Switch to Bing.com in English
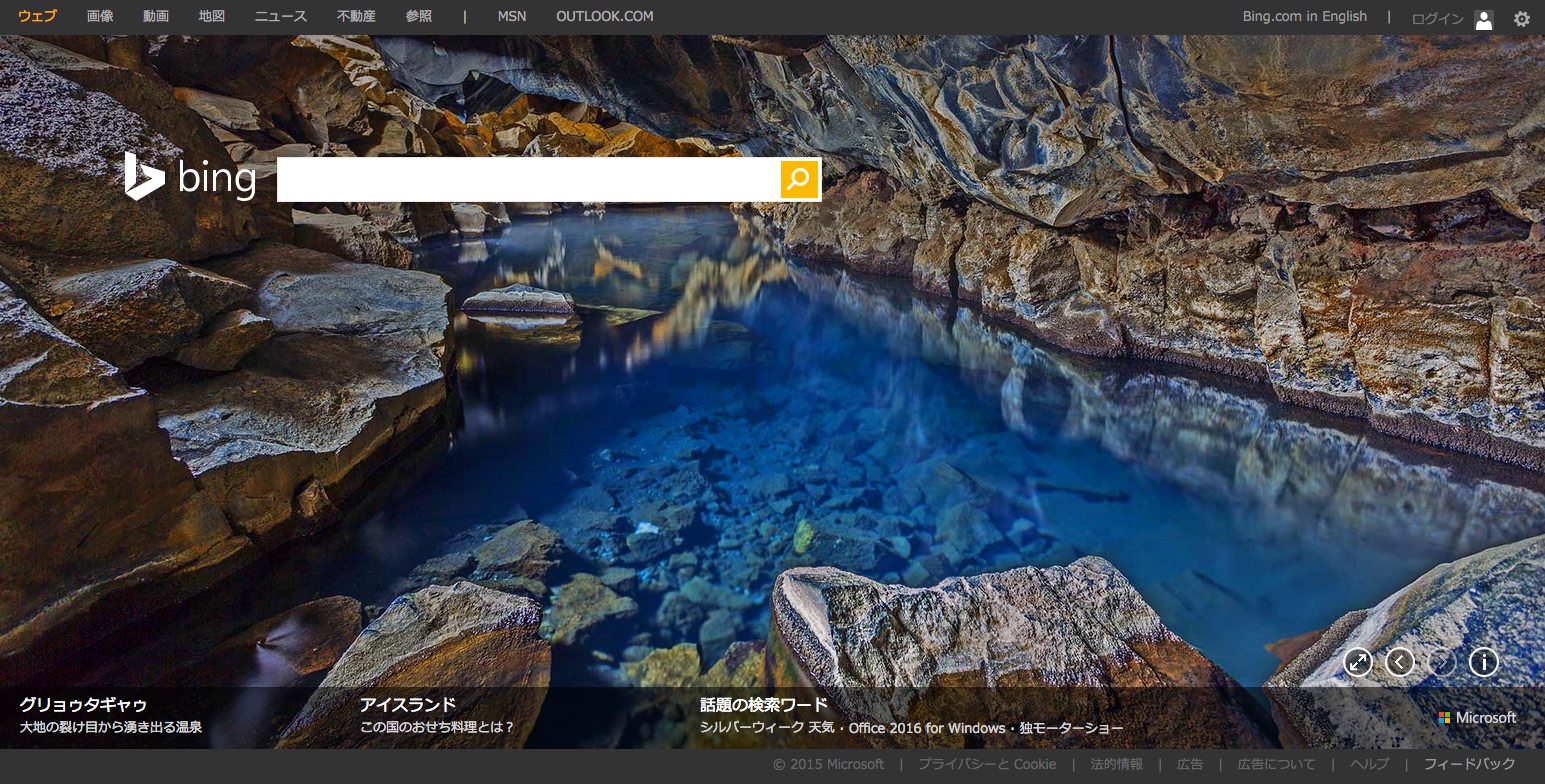1545x784 pixels. point(1304,16)
